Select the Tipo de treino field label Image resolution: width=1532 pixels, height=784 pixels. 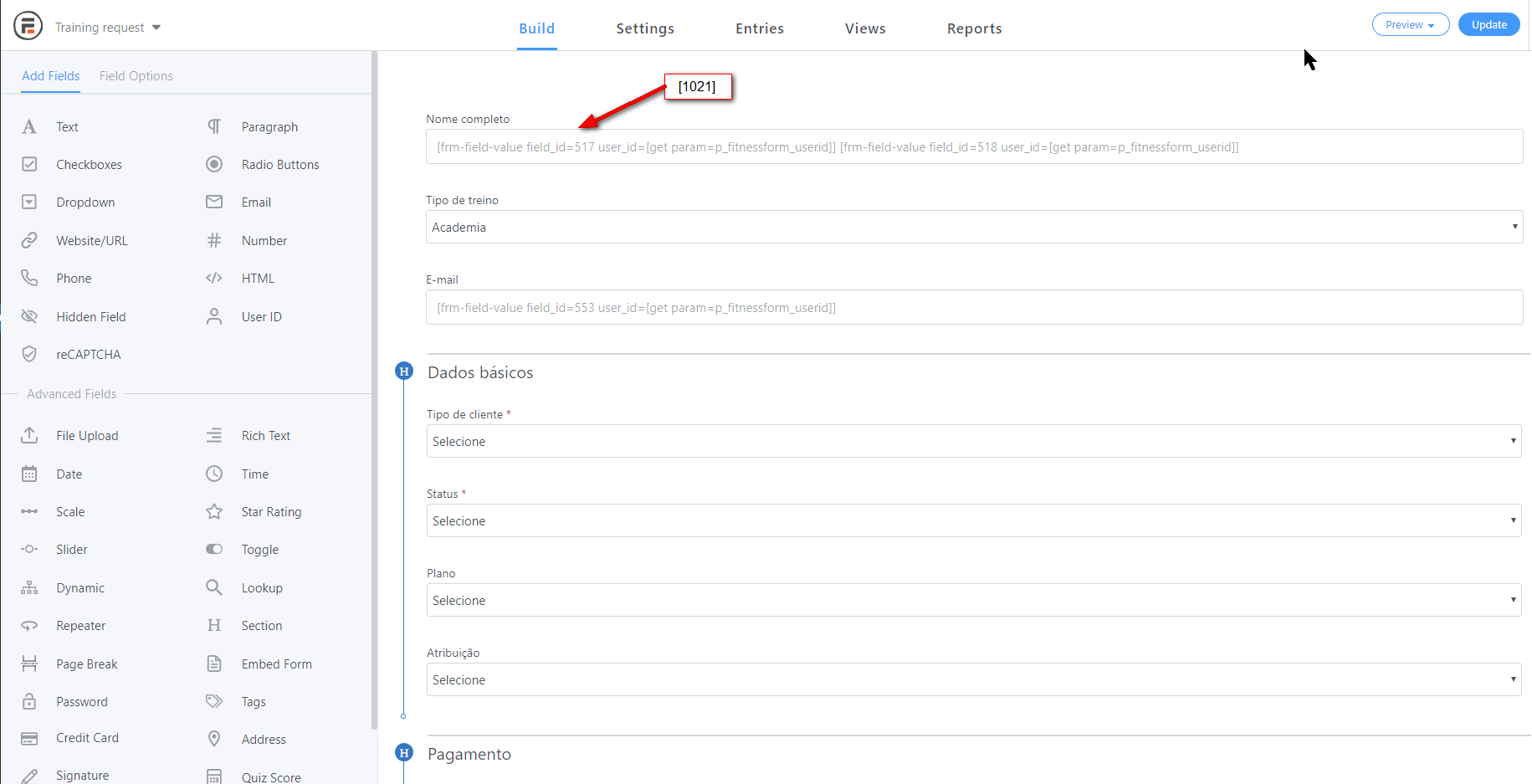[462, 201]
